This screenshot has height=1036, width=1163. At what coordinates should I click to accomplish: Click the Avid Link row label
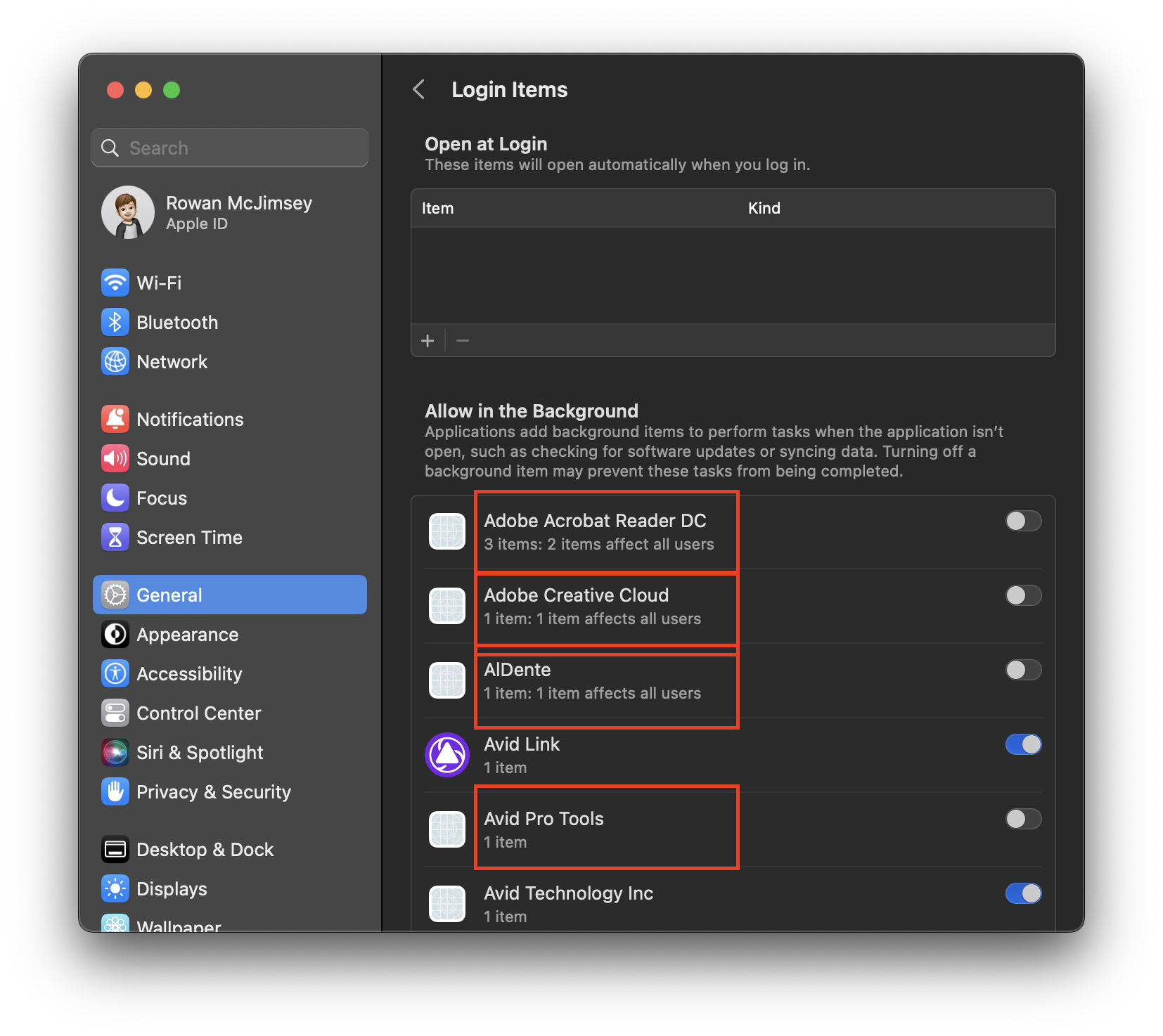(x=522, y=744)
